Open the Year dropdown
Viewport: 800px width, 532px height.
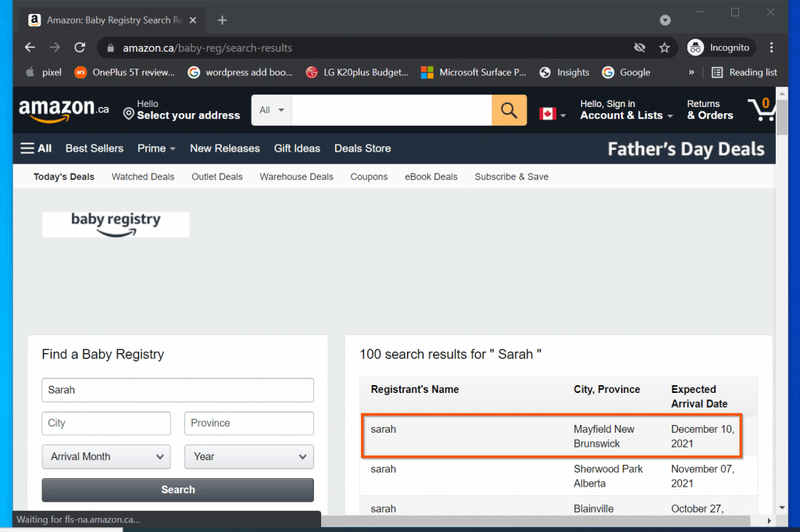coord(249,457)
